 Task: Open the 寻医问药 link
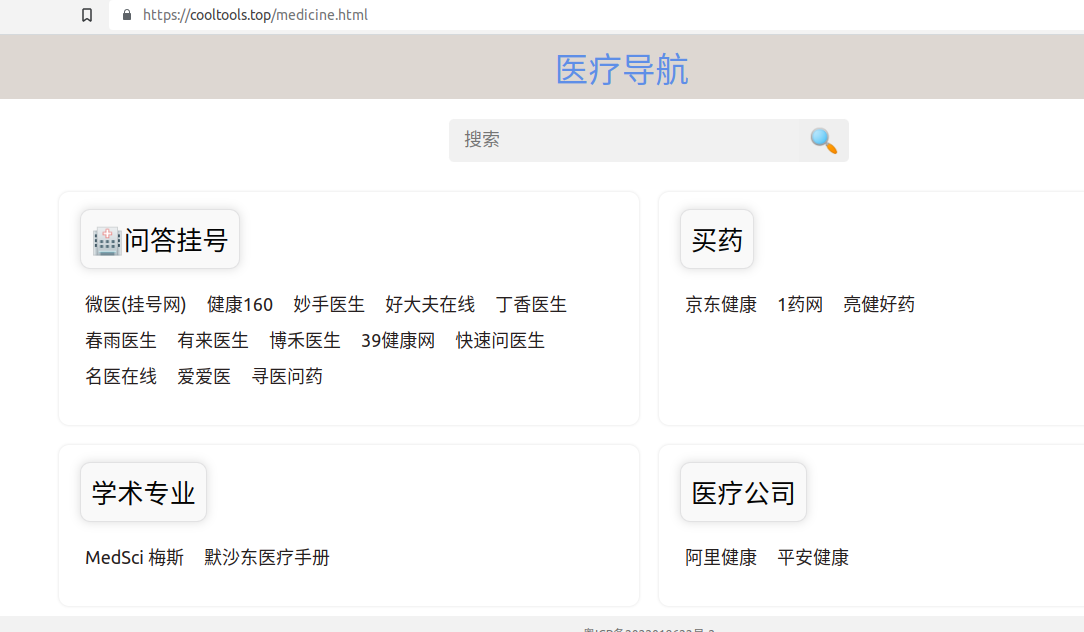point(287,376)
